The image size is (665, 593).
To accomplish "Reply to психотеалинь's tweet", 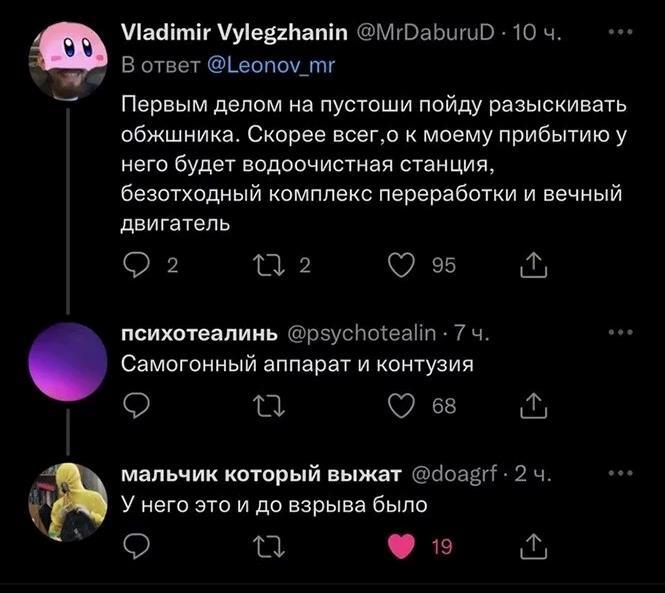I will 137,405.
